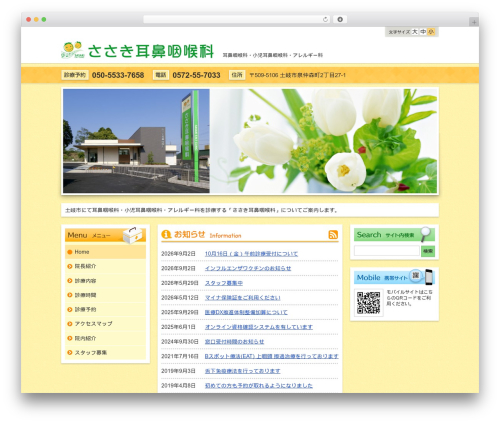
Task: Click the green 検索 search button
Action: point(428,251)
